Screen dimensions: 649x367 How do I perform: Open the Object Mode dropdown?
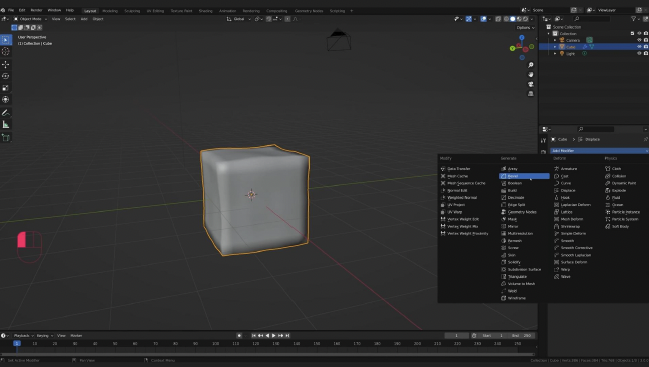(x=30, y=19)
